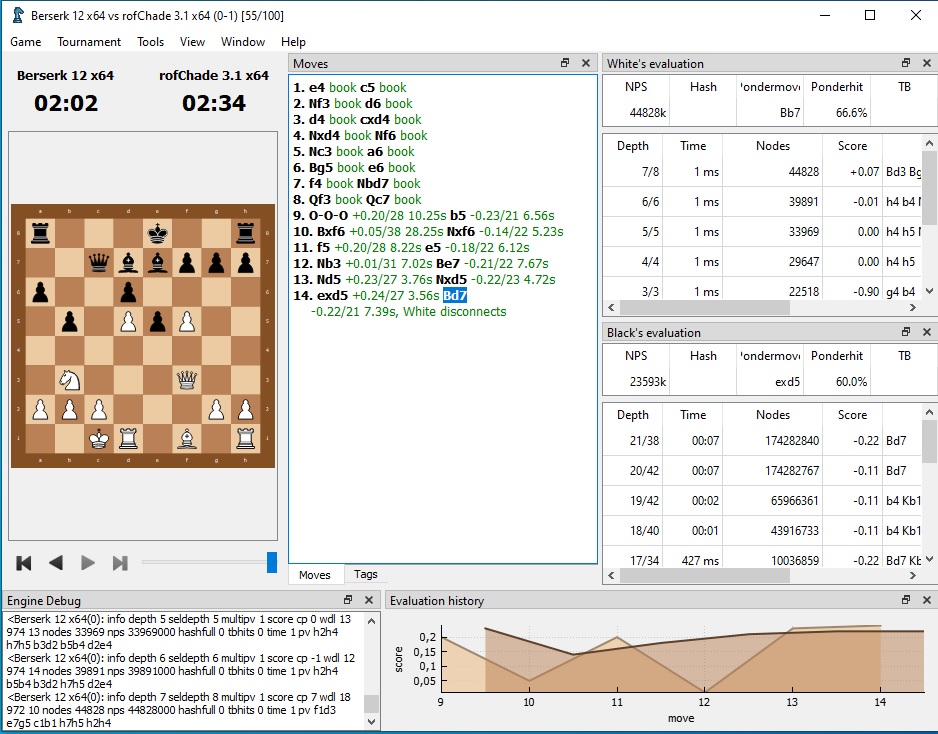Click the white rook on h1

click(x=245, y=438)
